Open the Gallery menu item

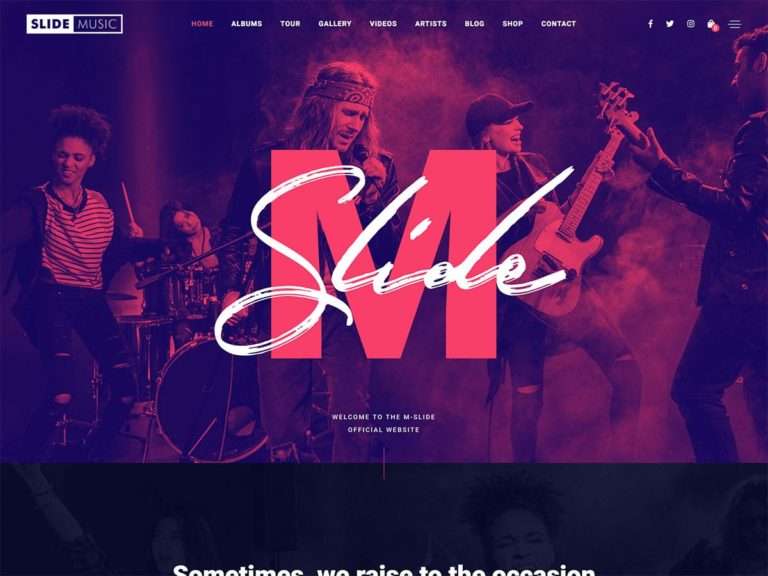coord(335,24)
